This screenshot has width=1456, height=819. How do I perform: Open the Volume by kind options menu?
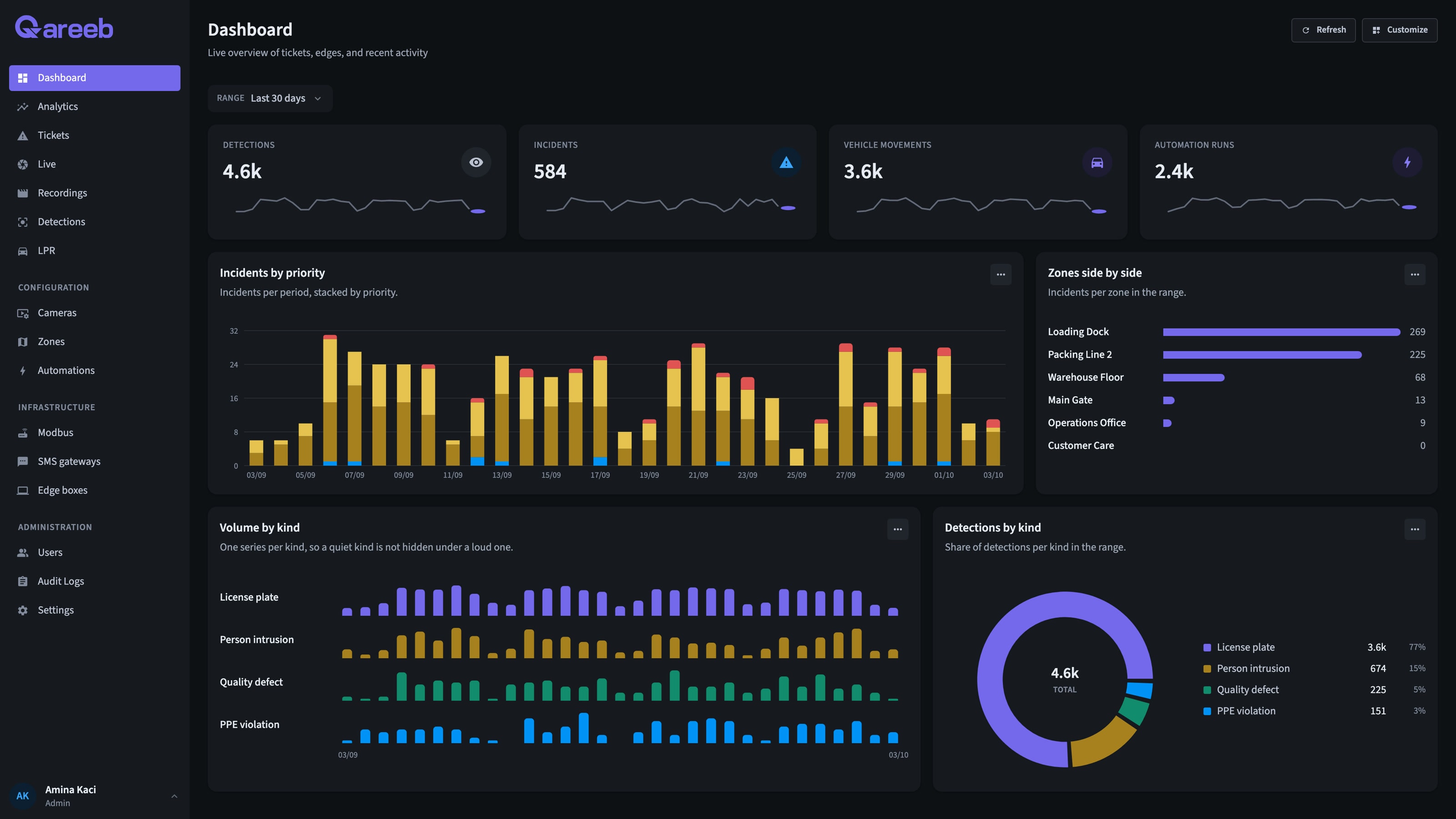coord(898,530)
